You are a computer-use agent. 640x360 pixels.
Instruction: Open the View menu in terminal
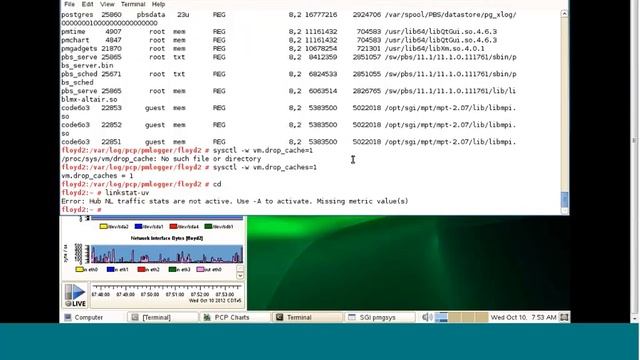tap(107, 4)
